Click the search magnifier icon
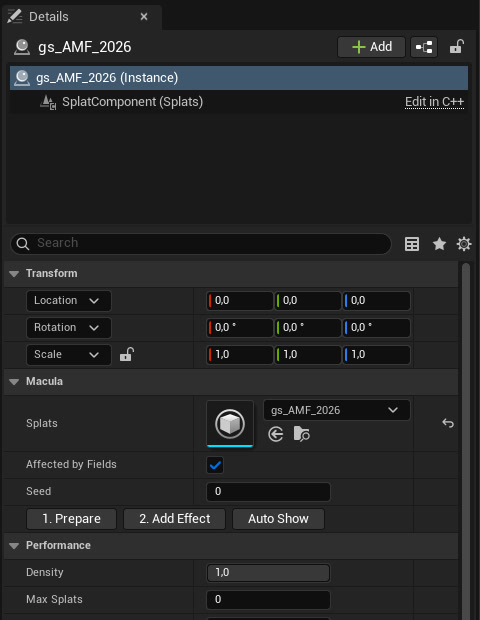Screen dimensions: 480x620 click(x=23, y=244)
